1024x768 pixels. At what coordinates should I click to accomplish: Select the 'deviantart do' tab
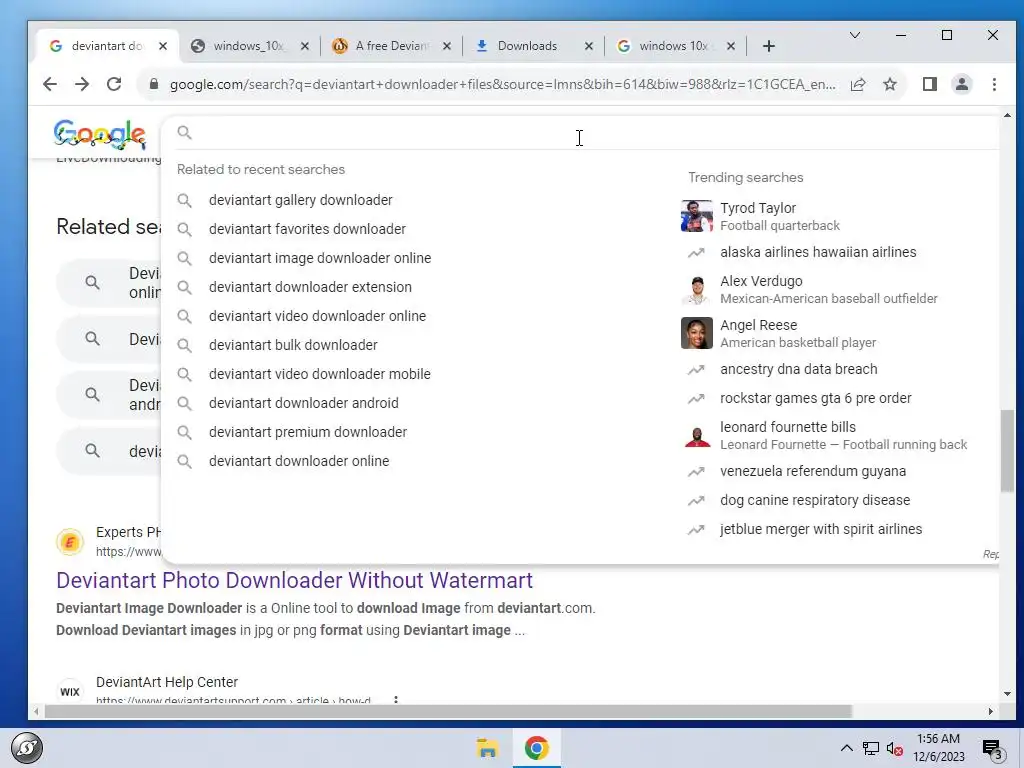[x=106, y=46]
